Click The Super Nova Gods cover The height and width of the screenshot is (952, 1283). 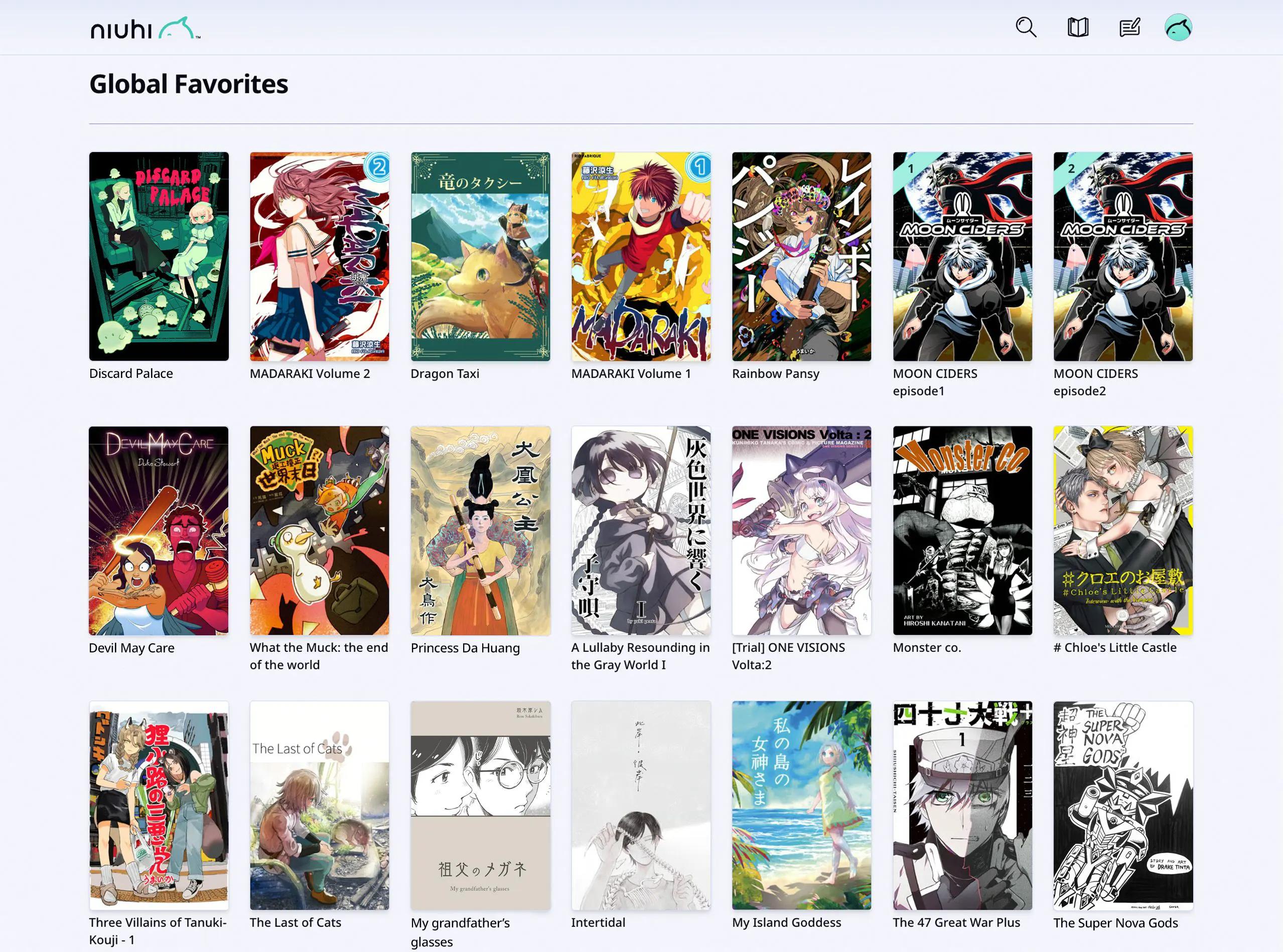1123,805
